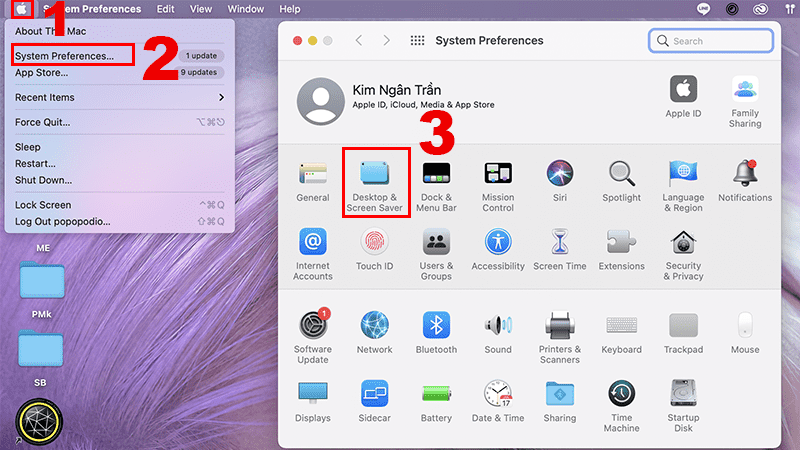Screen dimensions: 800x450
Task: Click the user profile avatar
Action: (x=320, y=102)
